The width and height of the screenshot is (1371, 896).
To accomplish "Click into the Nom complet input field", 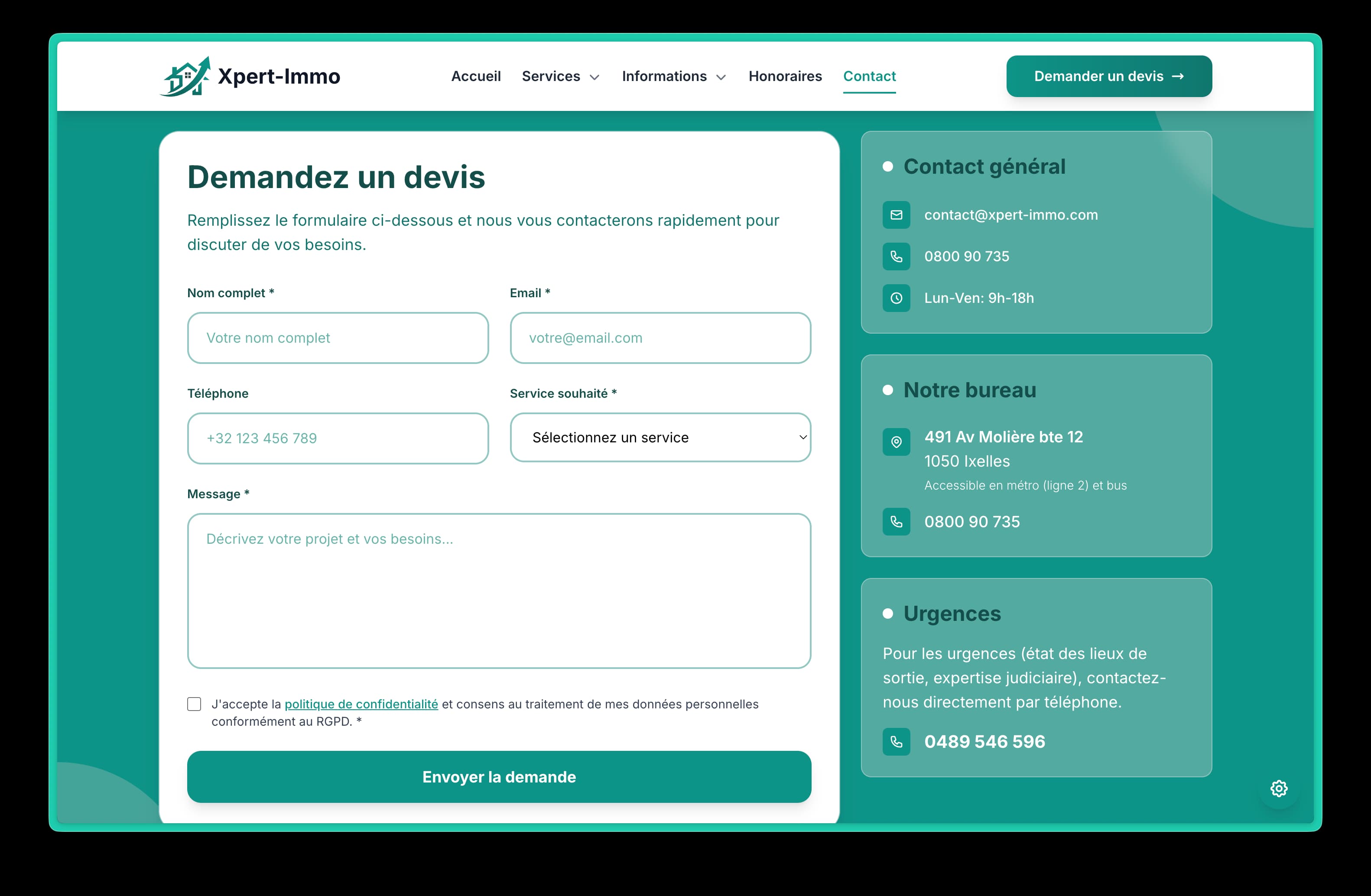I will pyautogui.click(x=338, y=338).
